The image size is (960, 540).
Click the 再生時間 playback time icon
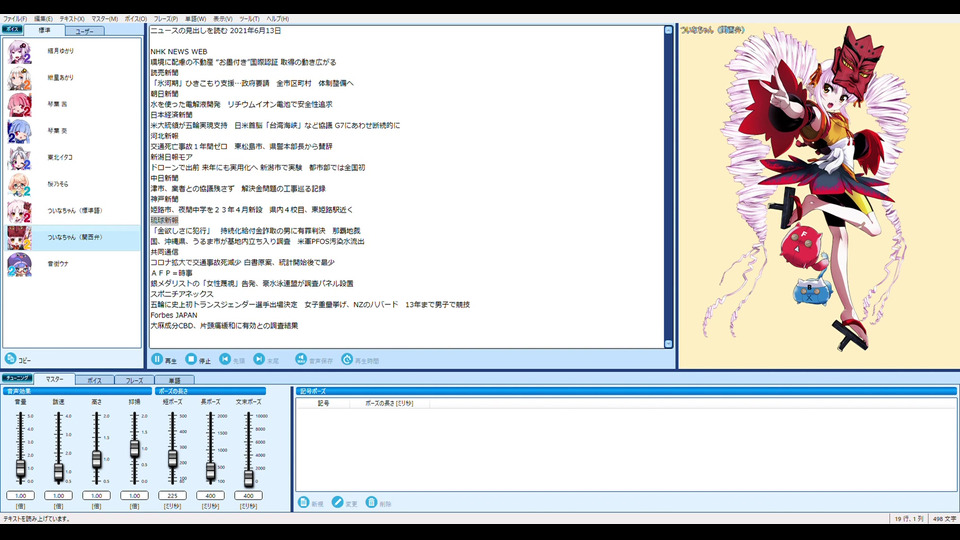[347, 359]
